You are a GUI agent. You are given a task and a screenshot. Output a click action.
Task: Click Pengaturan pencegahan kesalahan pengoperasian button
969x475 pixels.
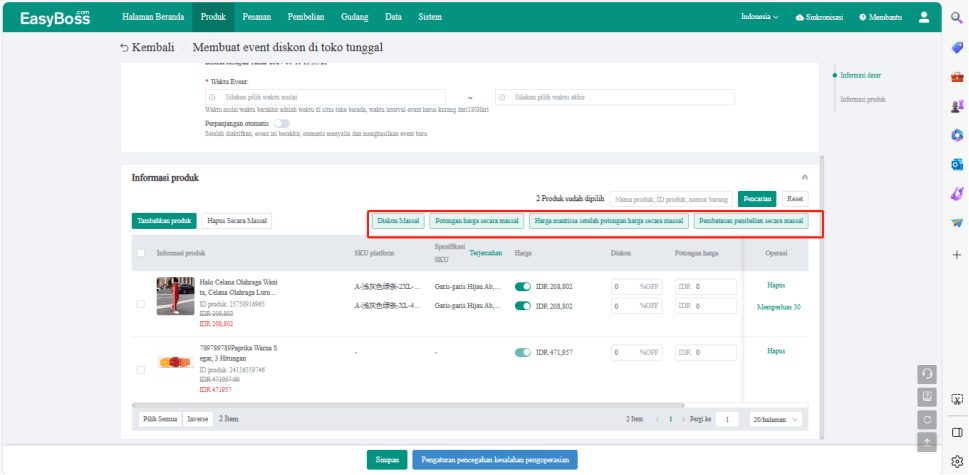point(495,460)
